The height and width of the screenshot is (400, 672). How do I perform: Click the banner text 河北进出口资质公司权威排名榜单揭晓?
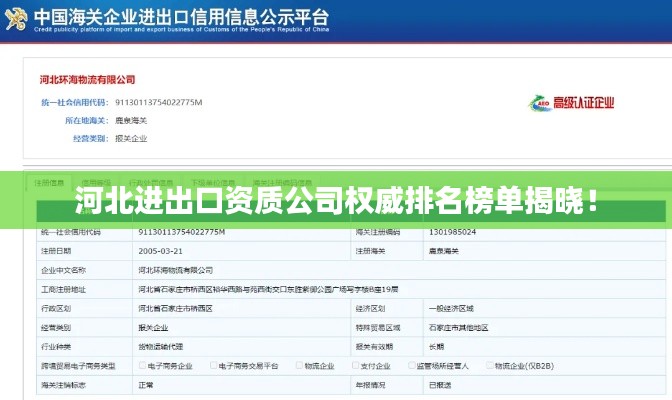(337, 200)
